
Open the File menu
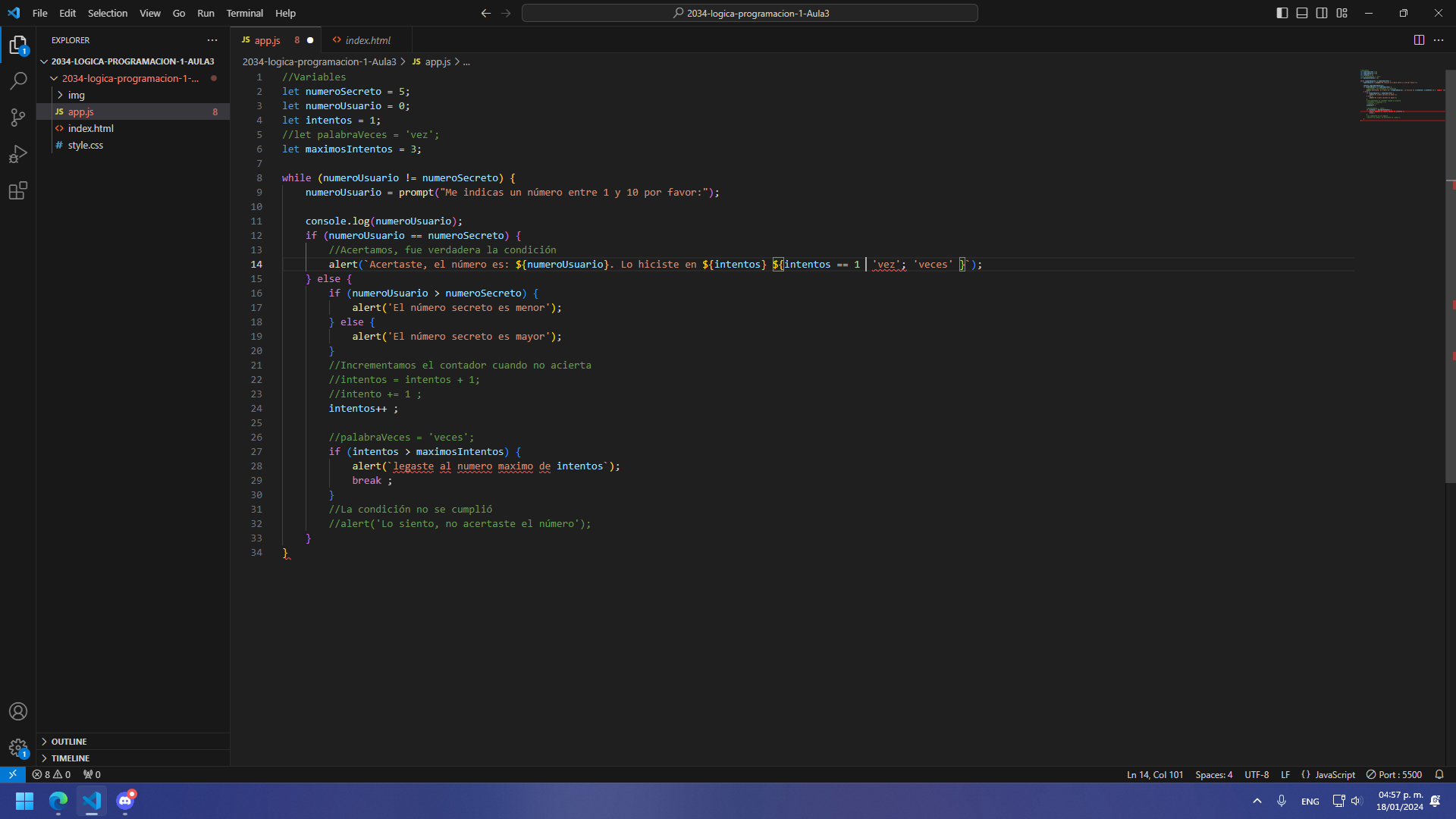40,13
